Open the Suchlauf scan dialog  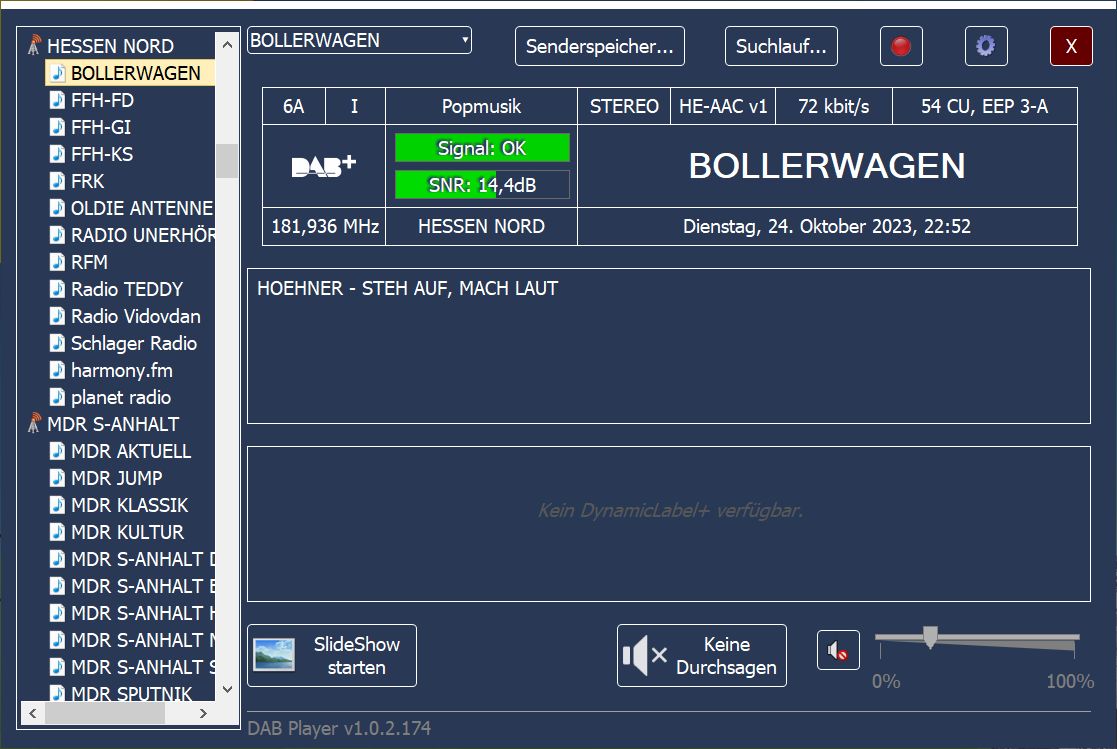tap(781, 46)
